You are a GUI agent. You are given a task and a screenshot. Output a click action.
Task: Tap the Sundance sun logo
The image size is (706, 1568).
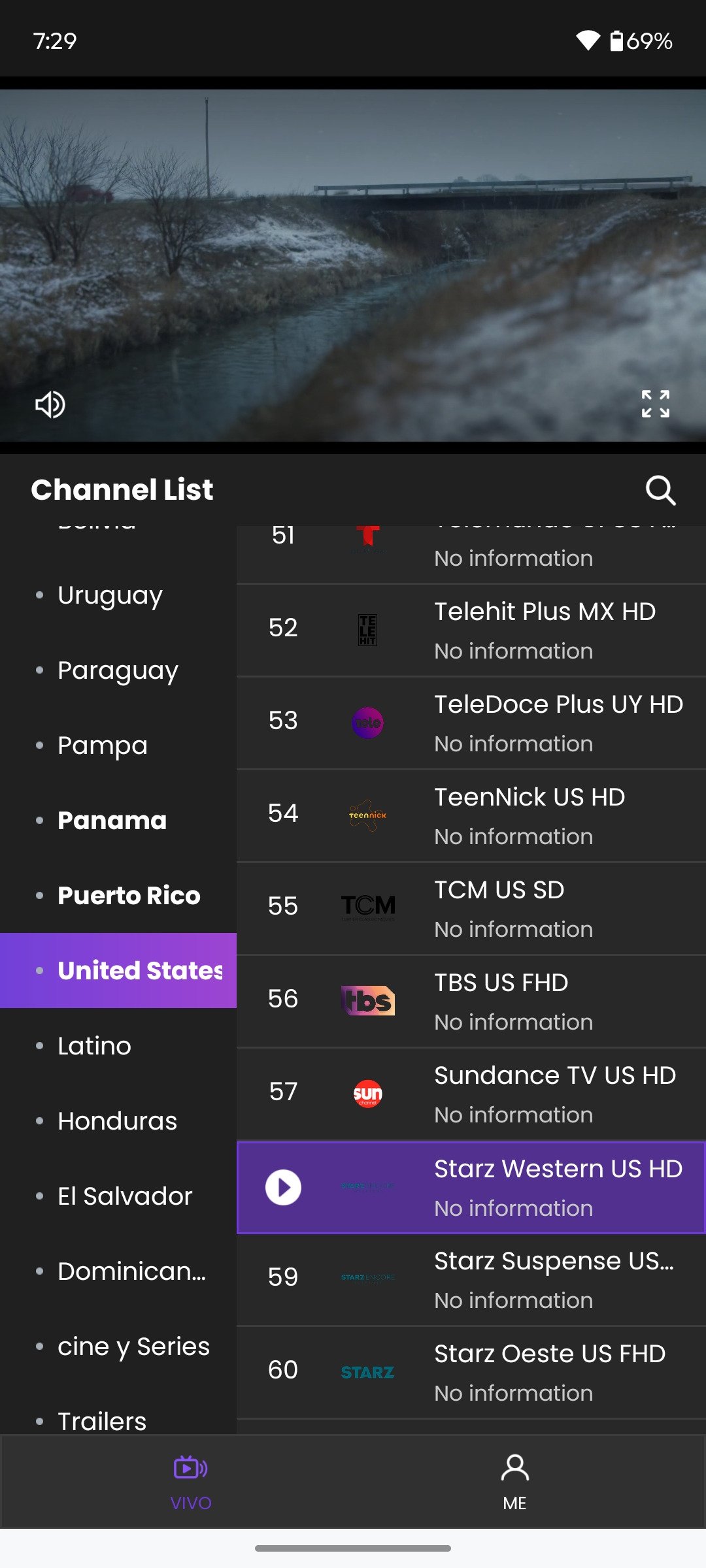tap(368, 1093)
